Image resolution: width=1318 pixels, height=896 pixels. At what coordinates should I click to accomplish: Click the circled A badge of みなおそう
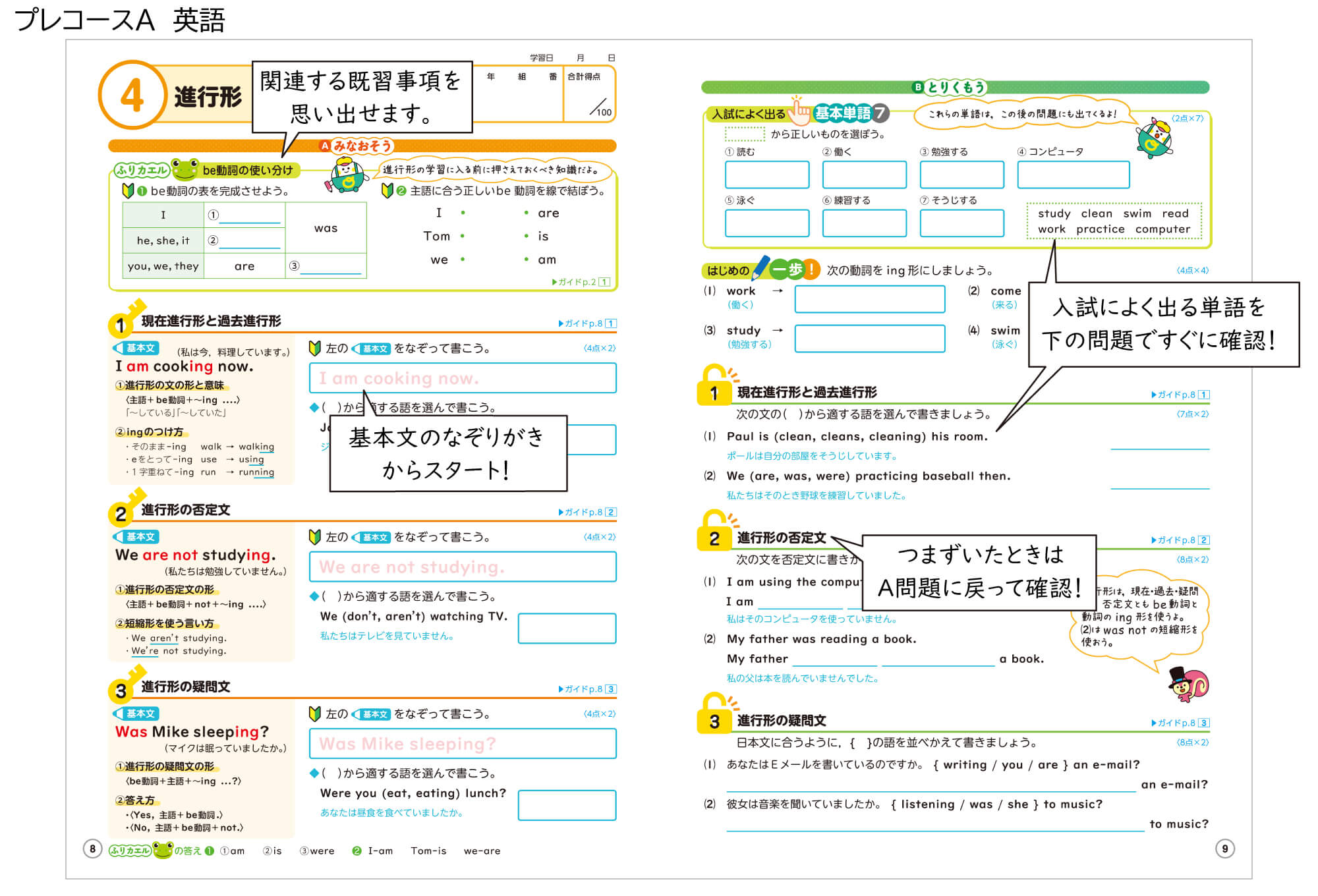pos(325,146)
